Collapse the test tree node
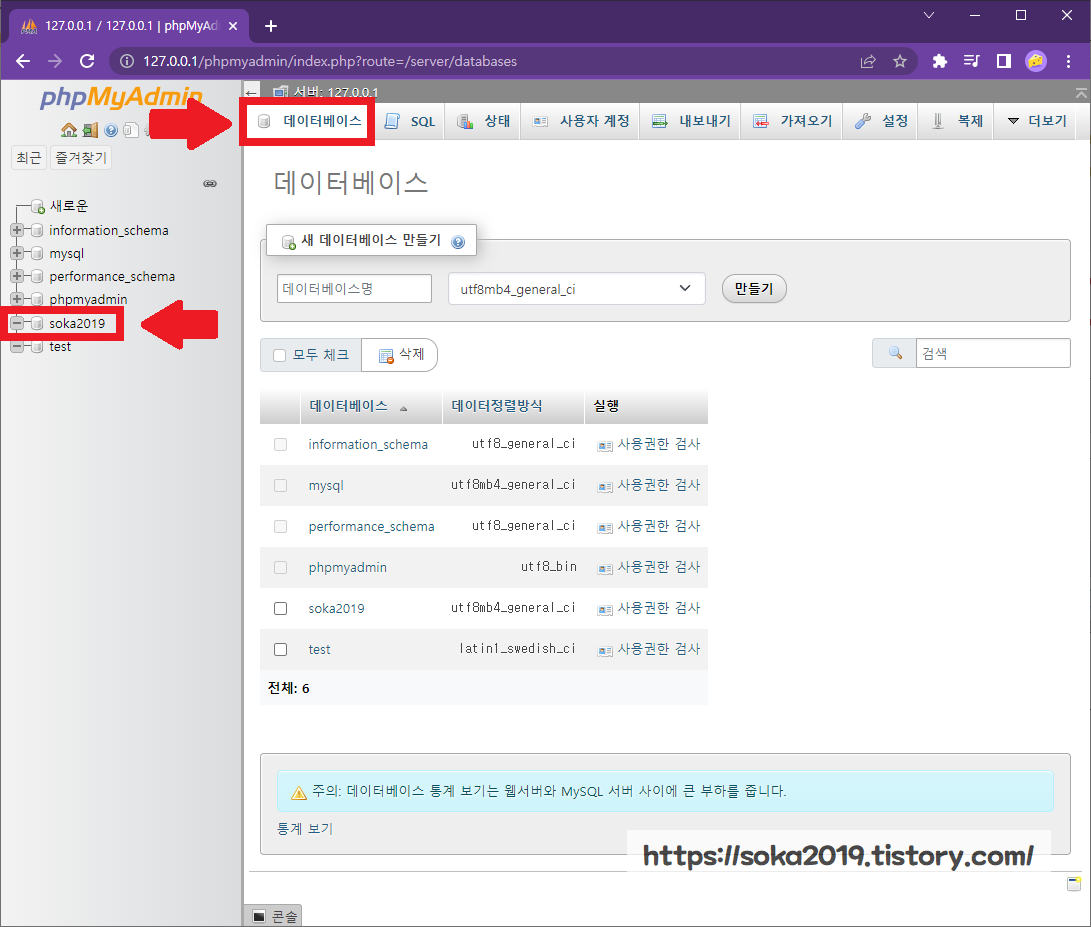Viewport: 1091px width, 927px height. 17,346
